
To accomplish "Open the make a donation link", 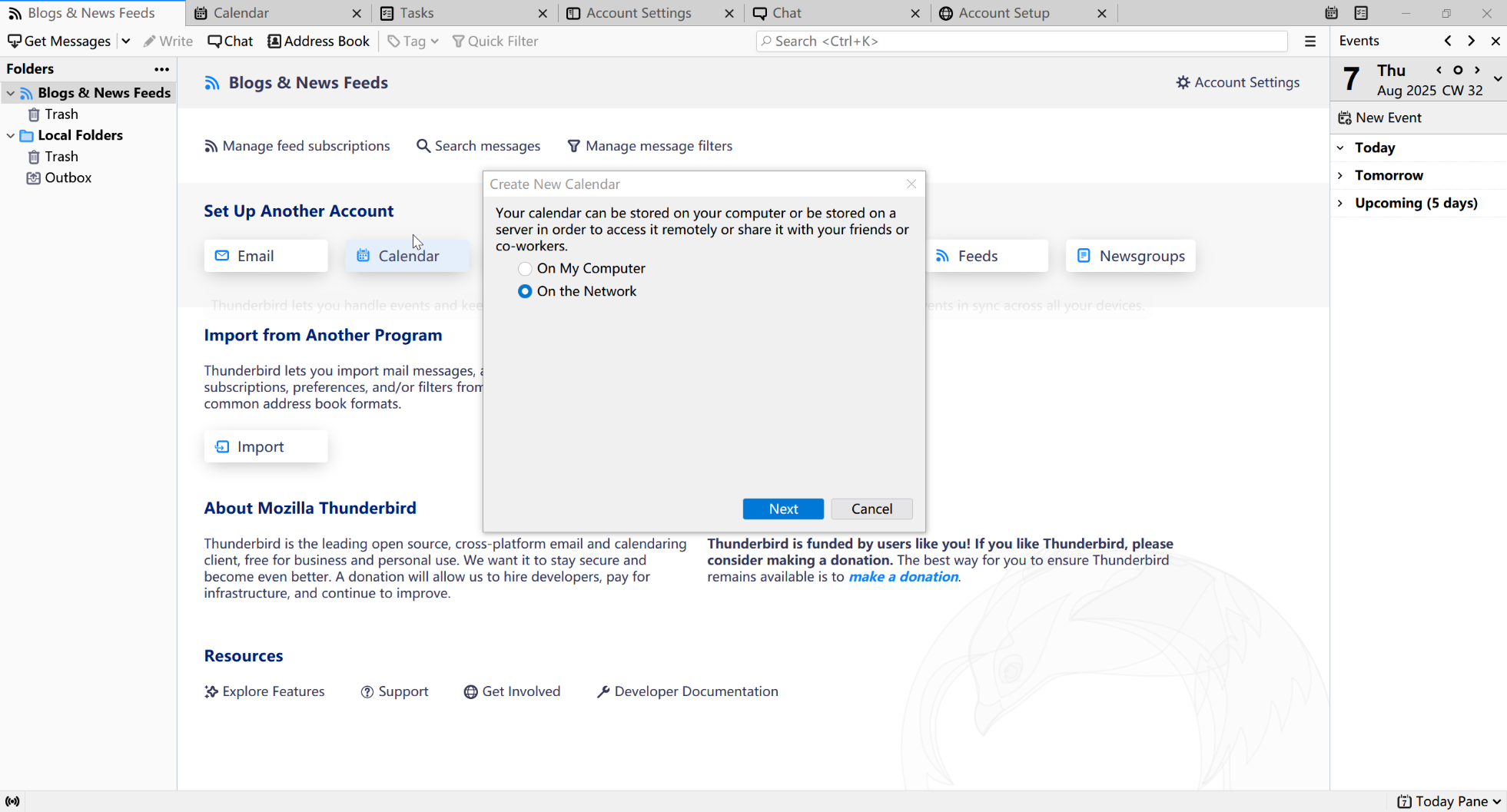I will click(x=903, y=577).
